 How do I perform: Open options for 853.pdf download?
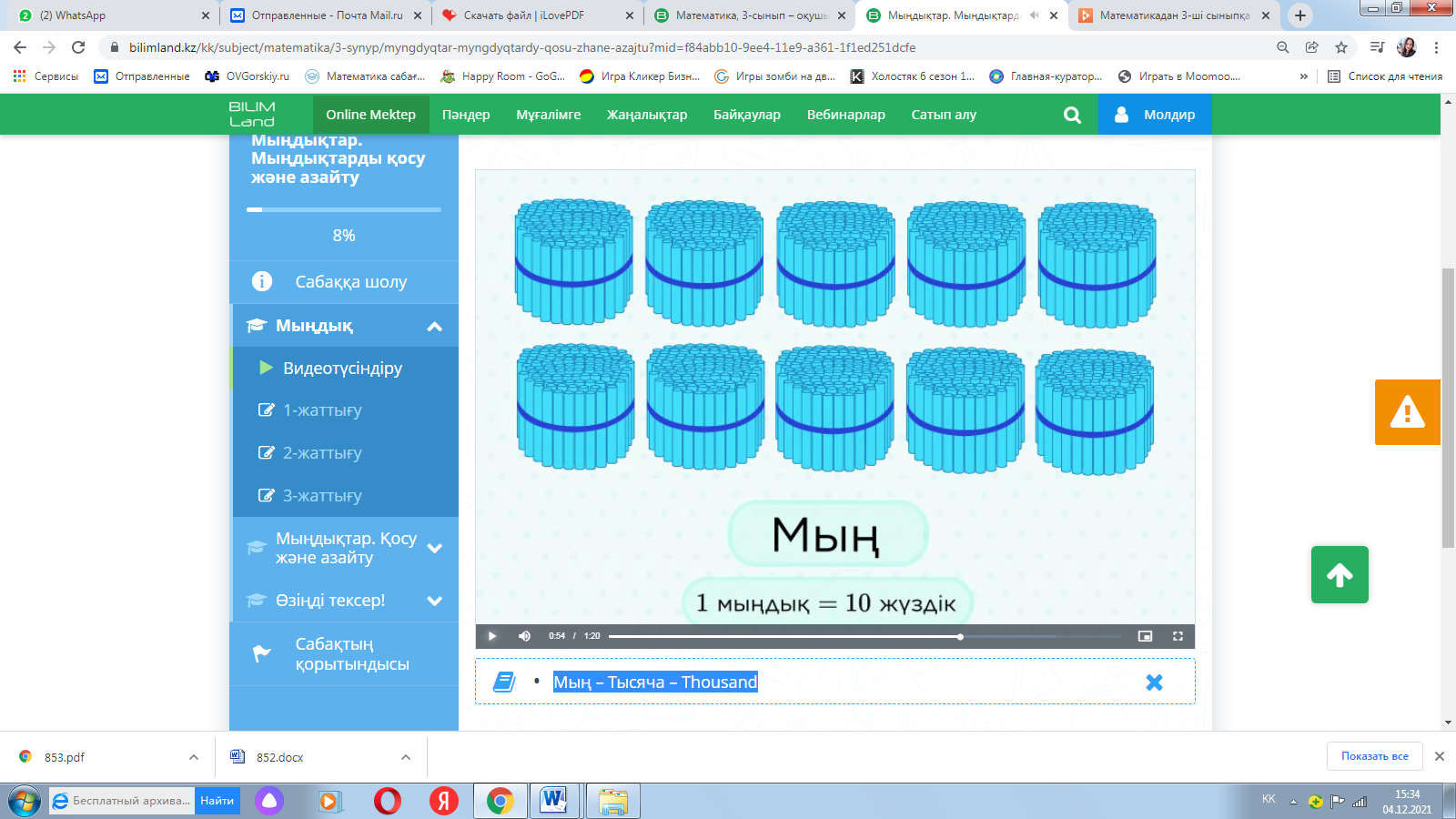coord(194,757)
